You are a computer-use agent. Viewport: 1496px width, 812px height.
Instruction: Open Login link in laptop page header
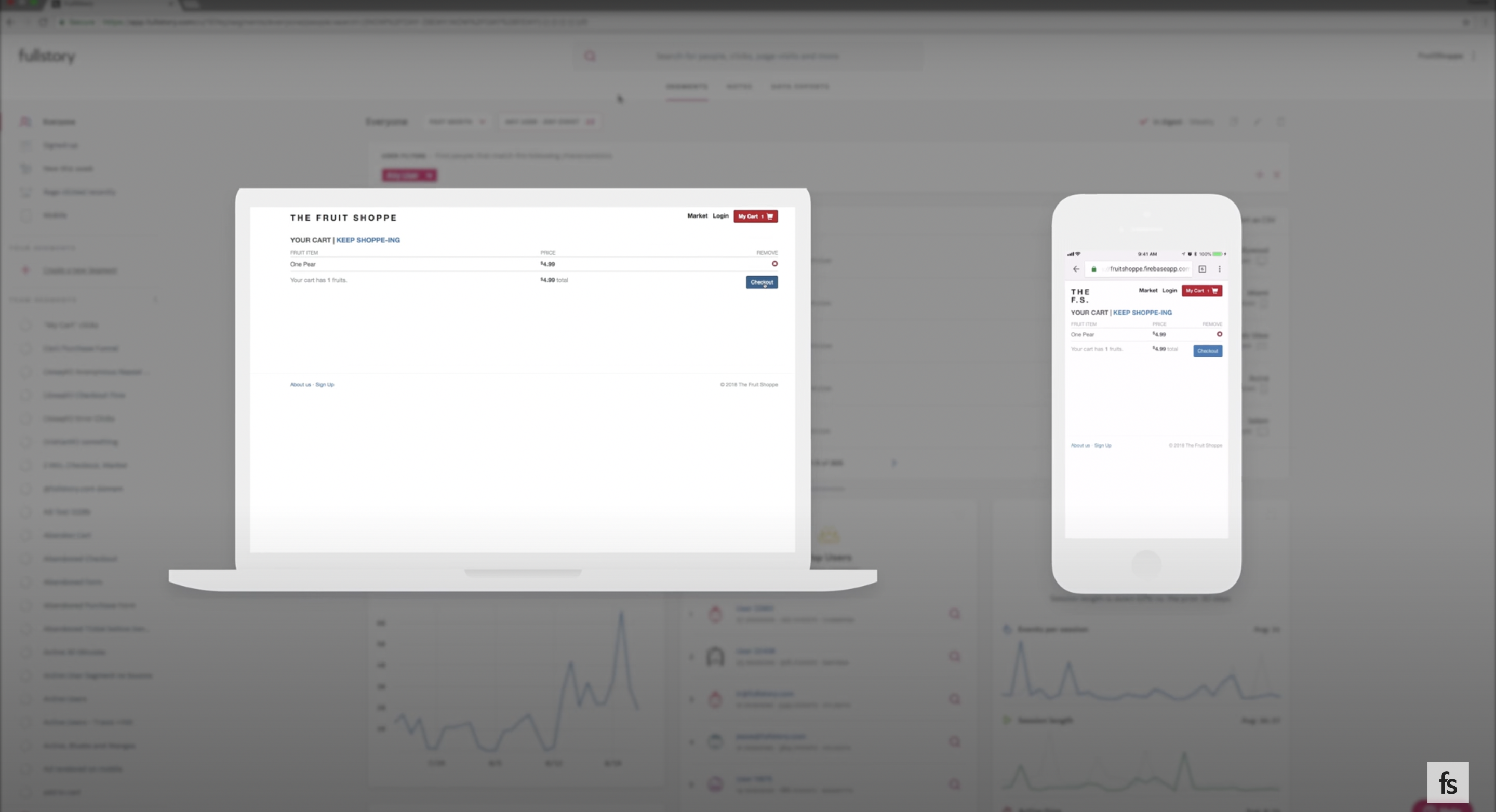(x=720, y=216)
